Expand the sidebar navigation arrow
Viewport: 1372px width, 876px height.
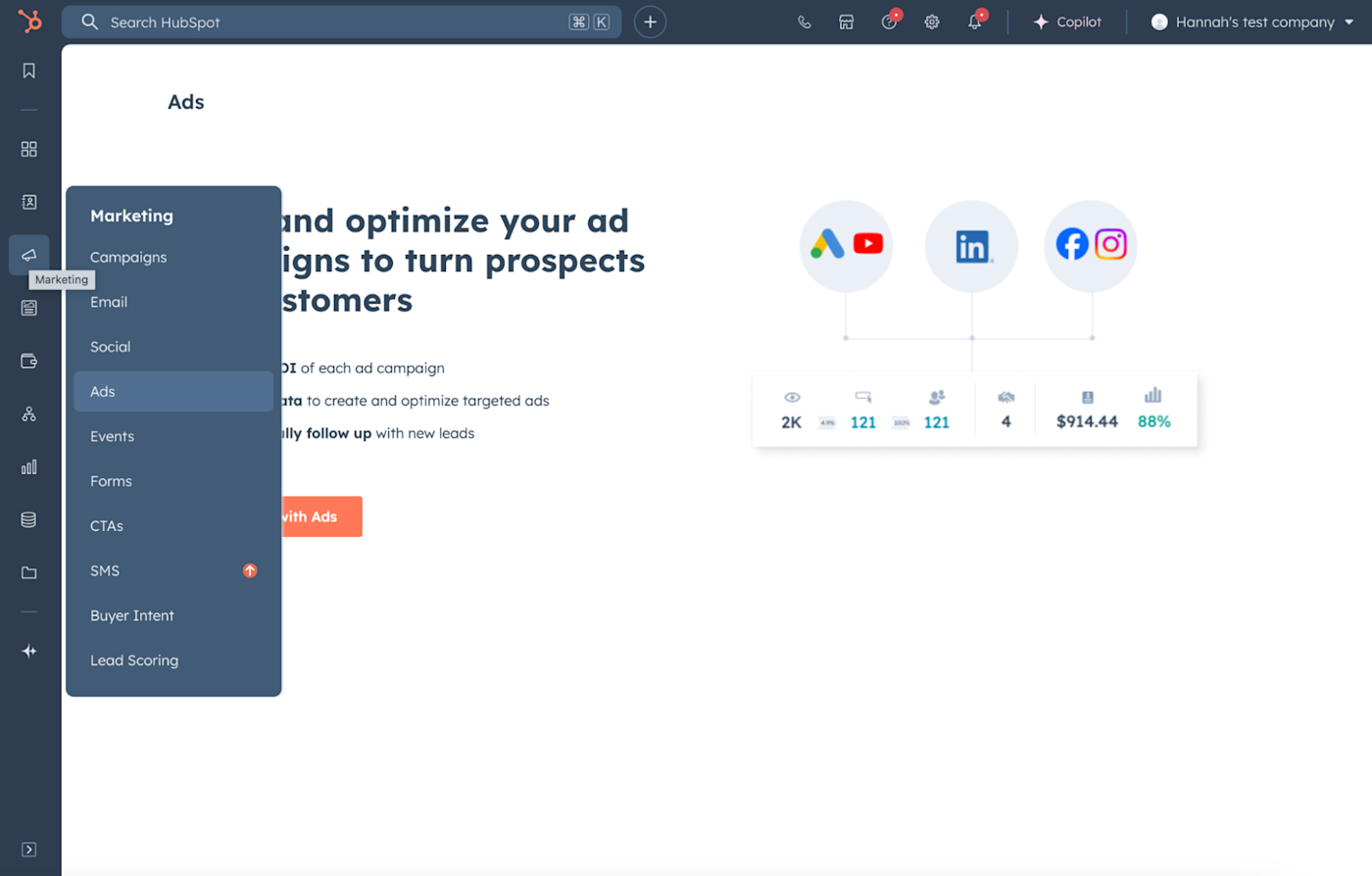[x=28, y=850]
